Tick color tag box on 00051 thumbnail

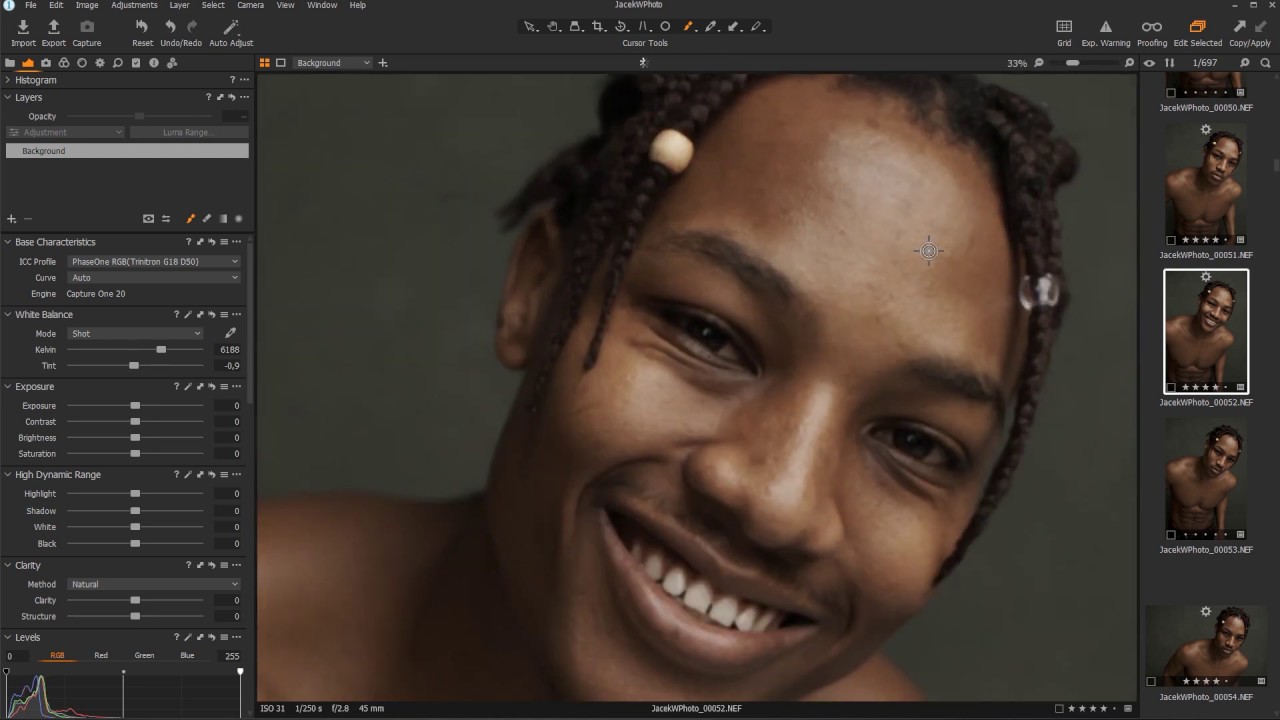pos(1171,240)
